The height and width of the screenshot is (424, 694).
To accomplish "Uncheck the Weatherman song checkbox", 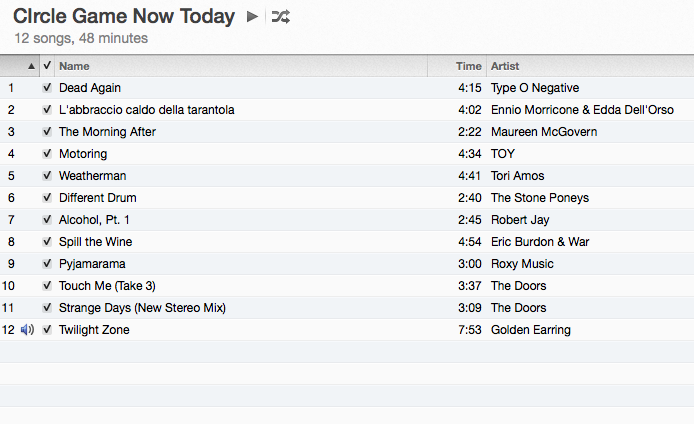I will point(47,176).
